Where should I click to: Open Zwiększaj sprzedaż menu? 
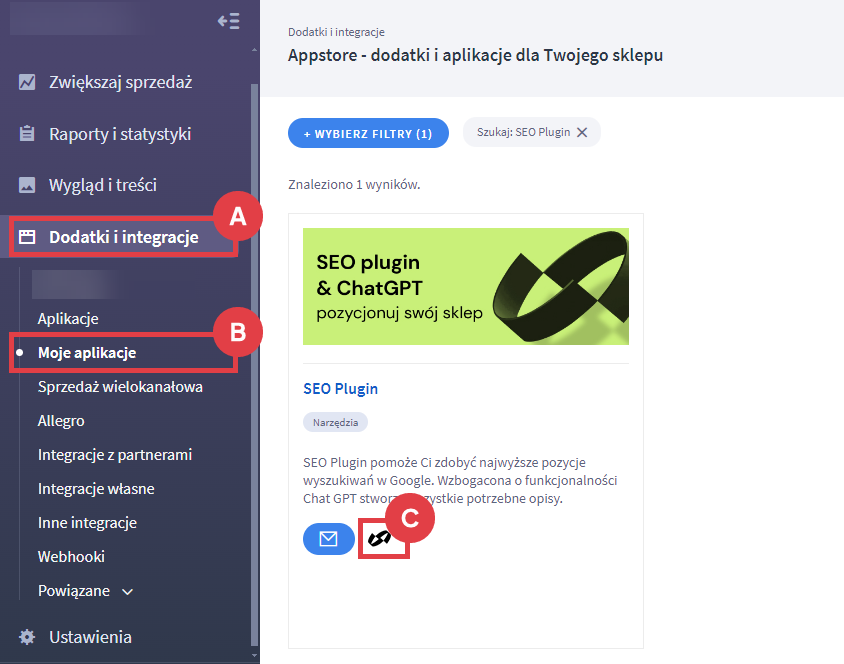(x=121, y=82)
